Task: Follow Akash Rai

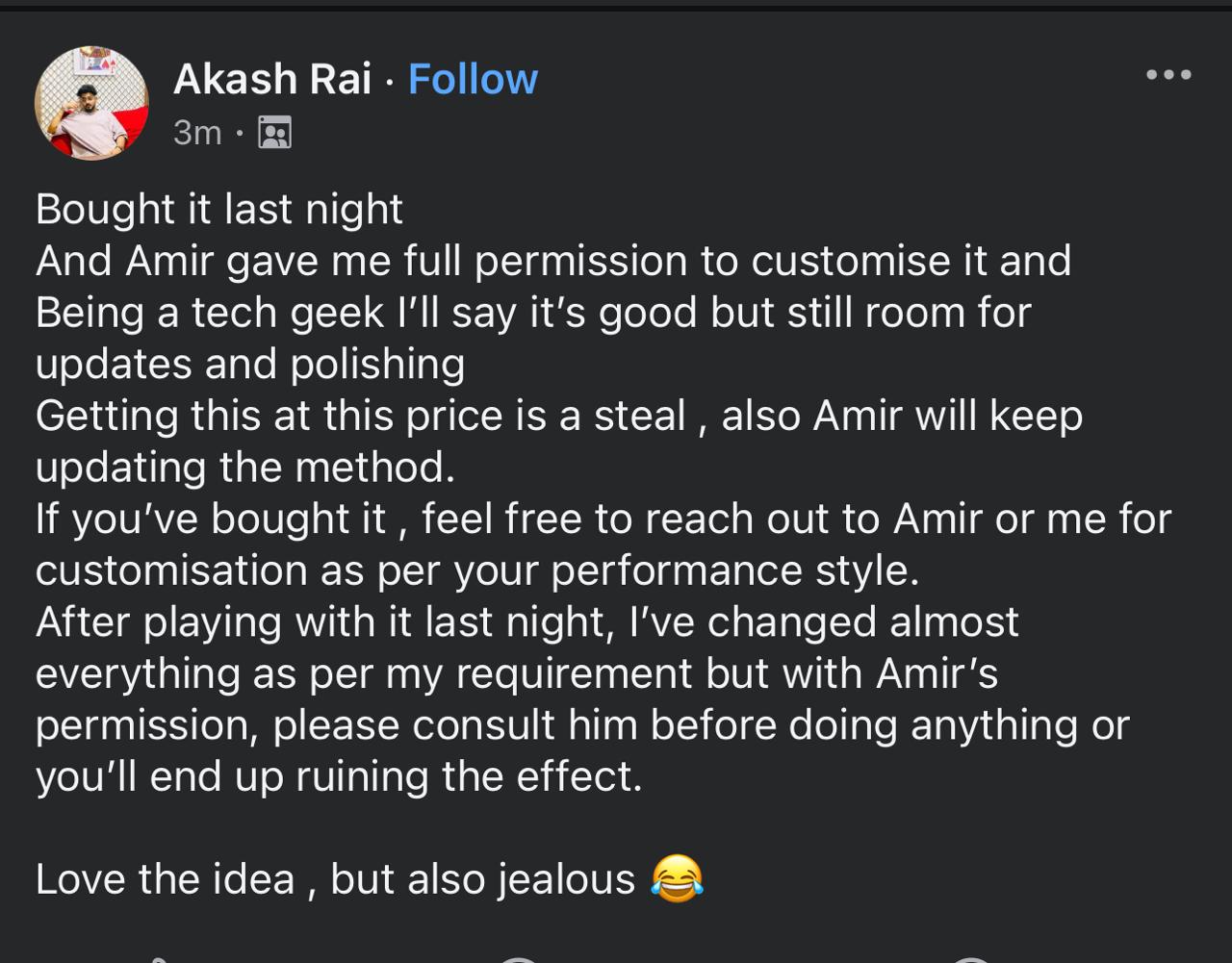Action: tap(473, 79)
